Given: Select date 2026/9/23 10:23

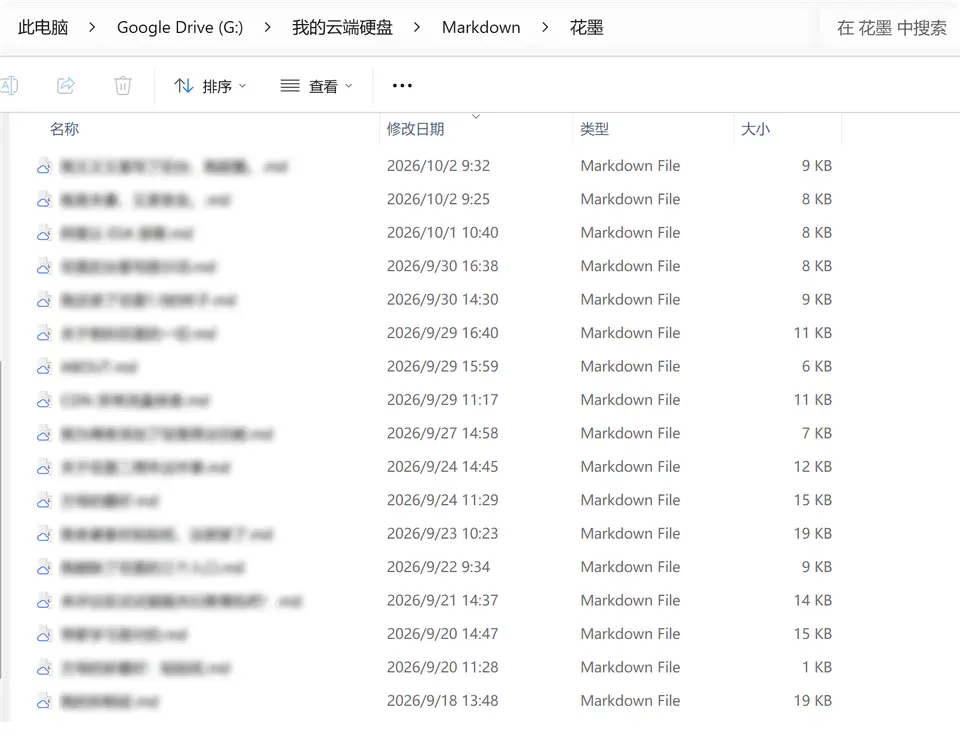Looking at the screenshot, I should point(443,534).
